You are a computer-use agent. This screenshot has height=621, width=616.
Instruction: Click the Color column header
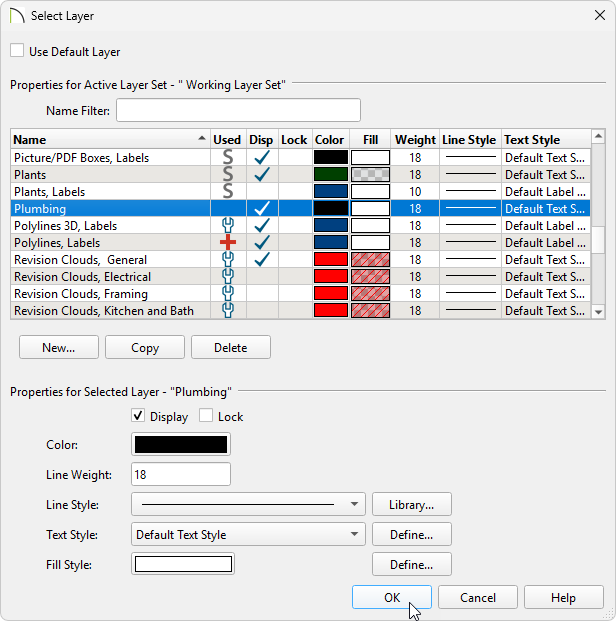click(x=330, y=139)
